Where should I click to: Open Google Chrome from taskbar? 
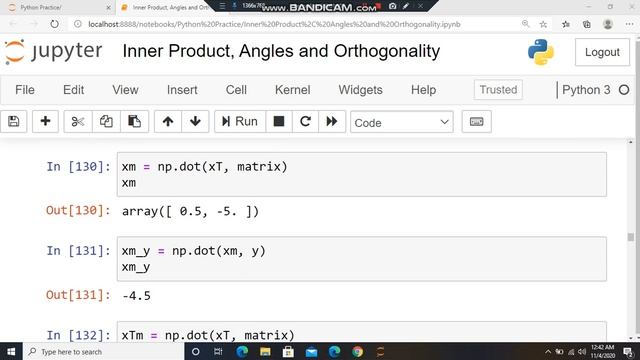358,351
